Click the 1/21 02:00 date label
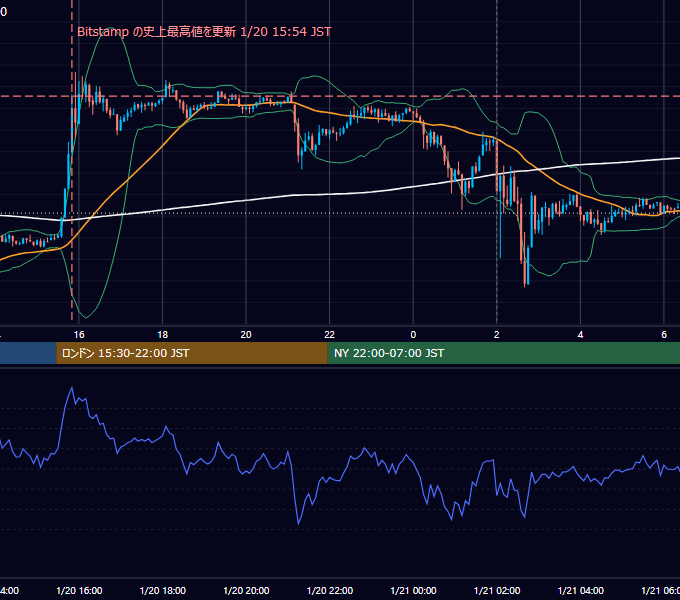This screenshot has height=600, width=680. coord(497,590)
